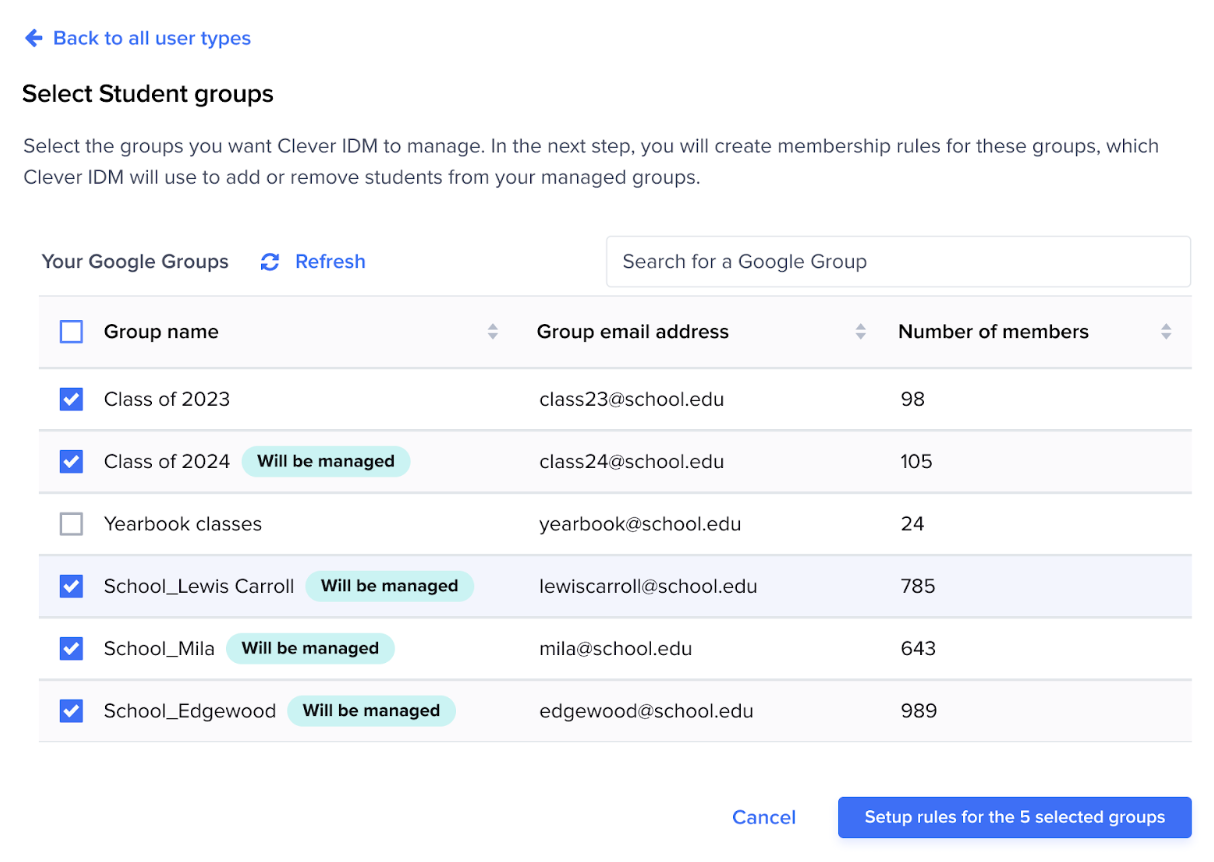The width and height of the screenshot is (1214, 862).
Task: Uncheck the School_Edgewood checkbox
Action: pos(71,711)
